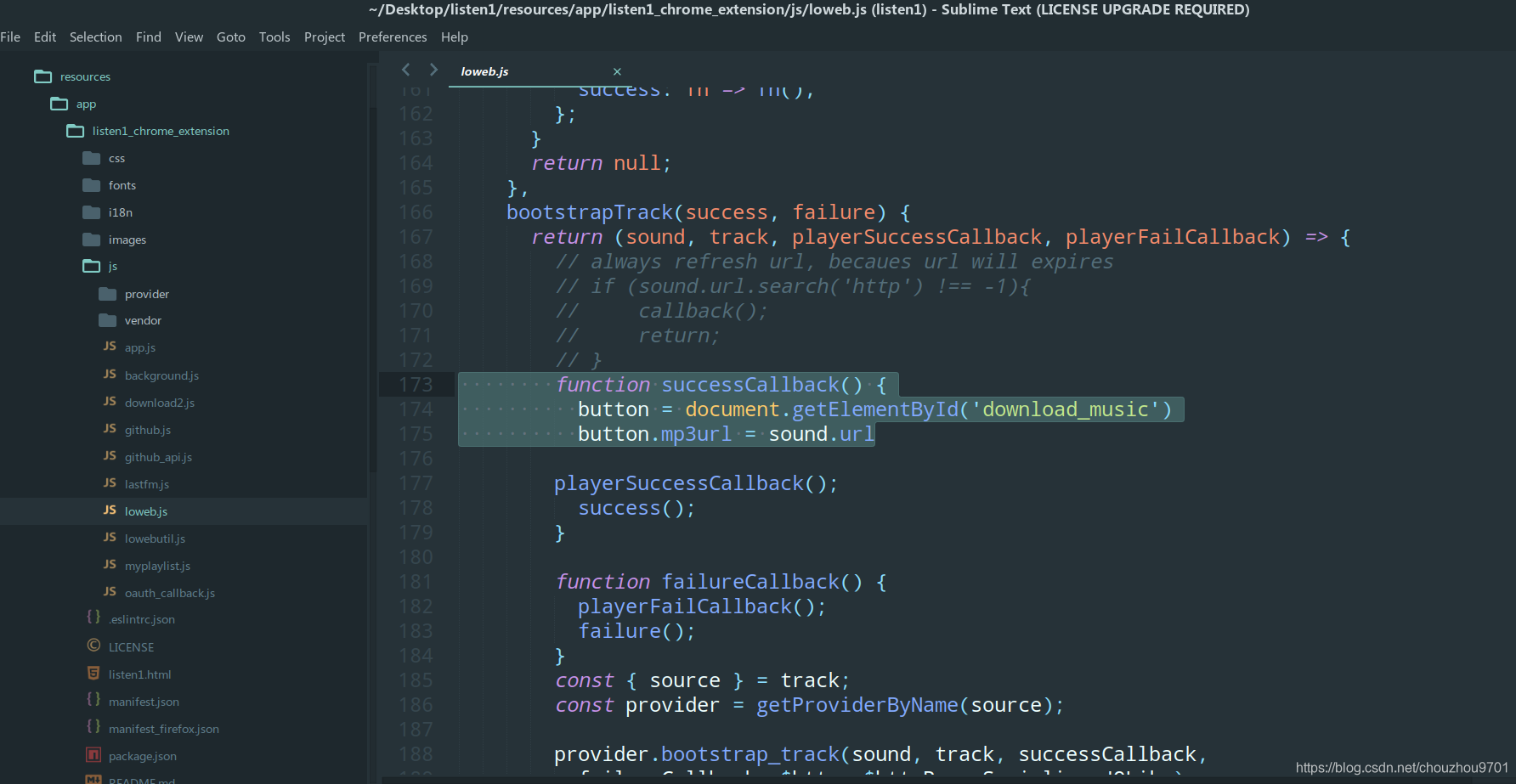Open the Find menu

[149, 37]
